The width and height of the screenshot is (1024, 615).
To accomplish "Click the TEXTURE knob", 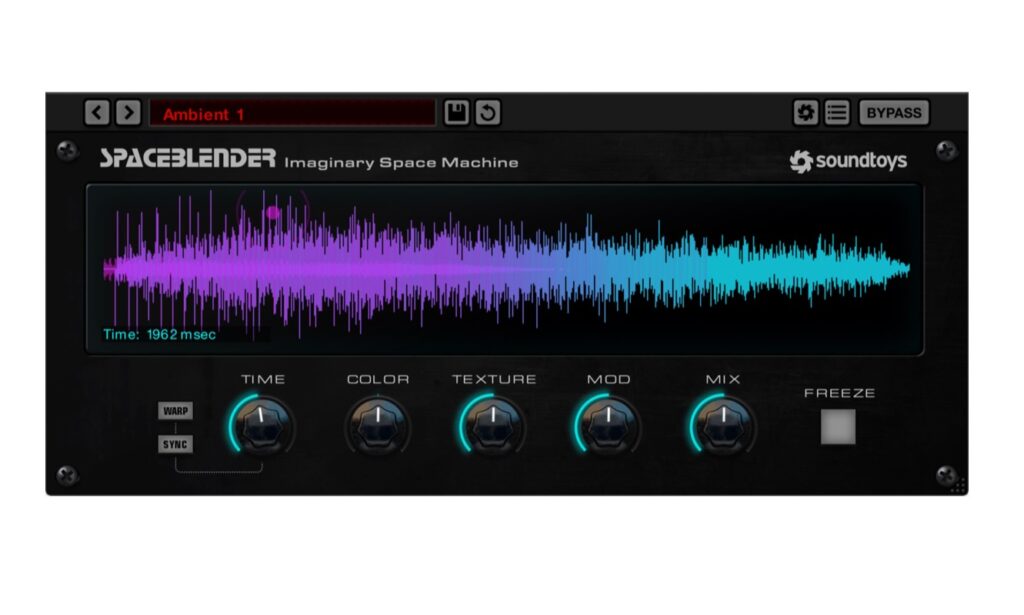I will (493, 426).
